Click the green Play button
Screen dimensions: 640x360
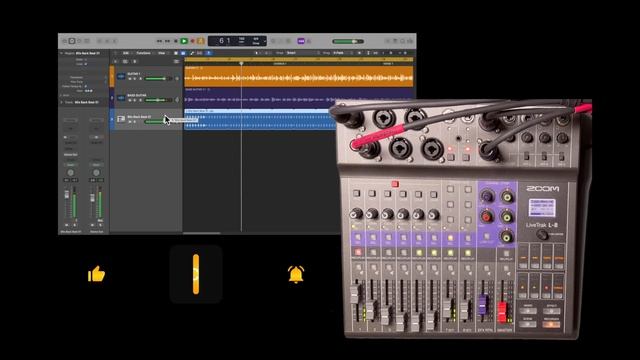pos(184,41)
